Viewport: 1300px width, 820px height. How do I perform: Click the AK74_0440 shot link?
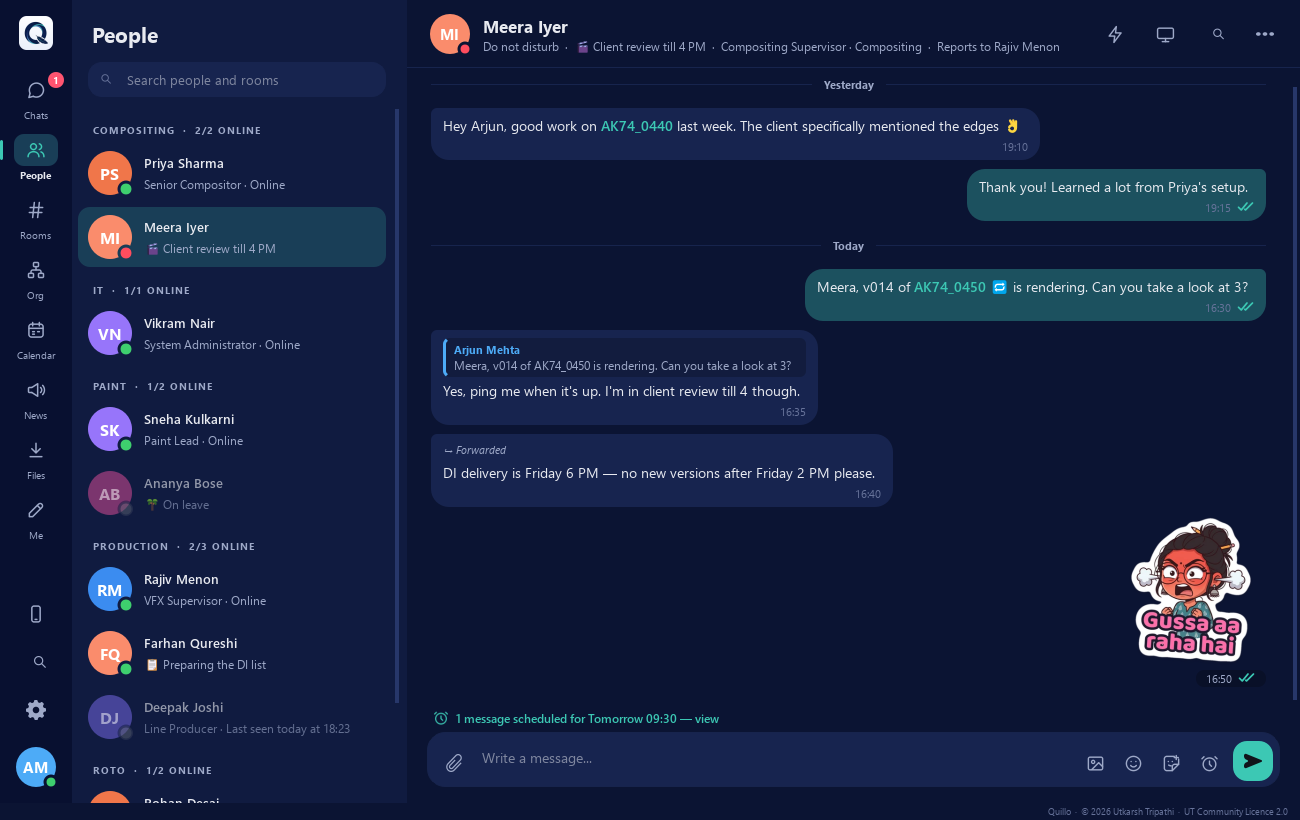pyautogui.click(x=636, y=126)
